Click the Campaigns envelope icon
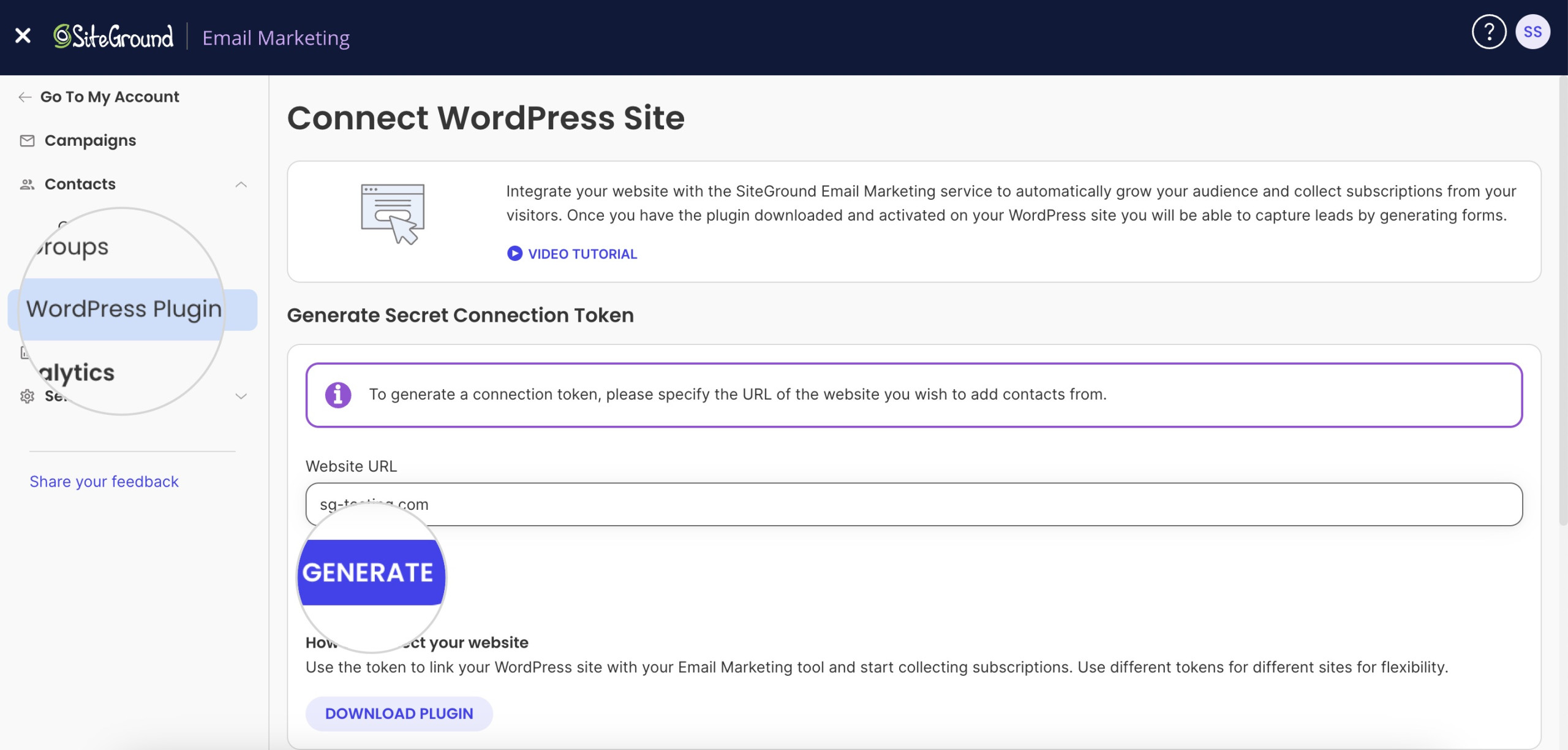The image size is (1568, 750). pos(27,141)
